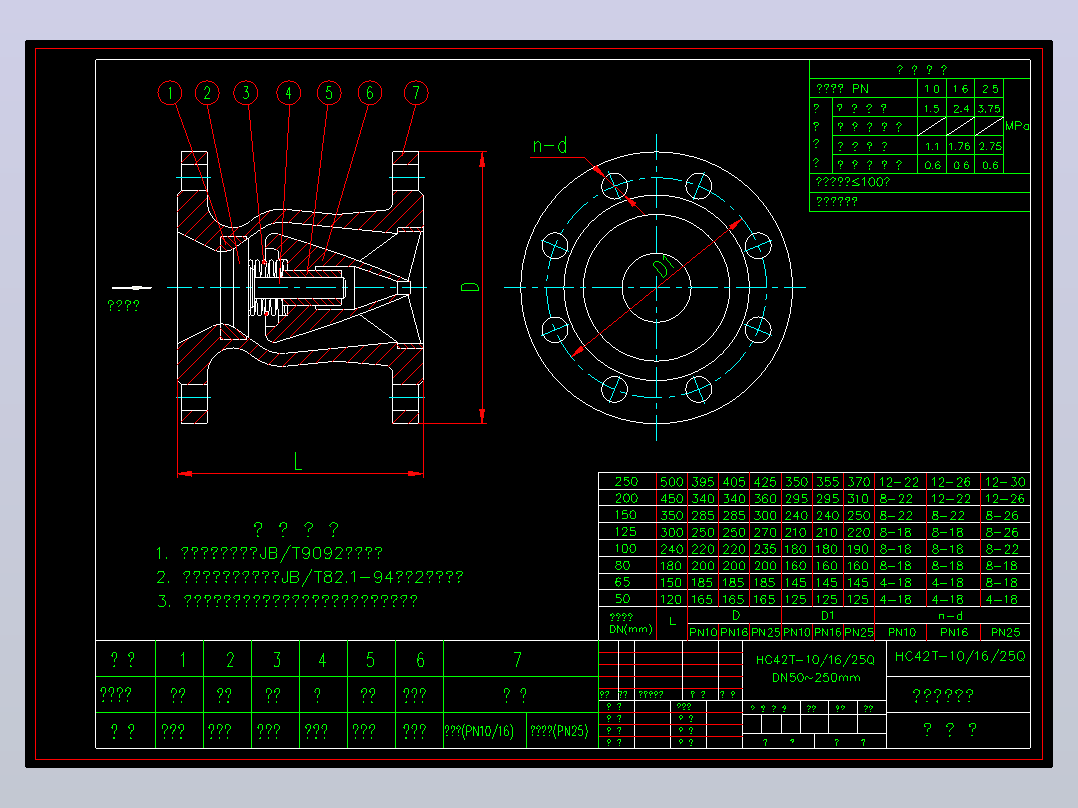
Task: Select part column 7 in the parts list
Action: coord(517,659)
